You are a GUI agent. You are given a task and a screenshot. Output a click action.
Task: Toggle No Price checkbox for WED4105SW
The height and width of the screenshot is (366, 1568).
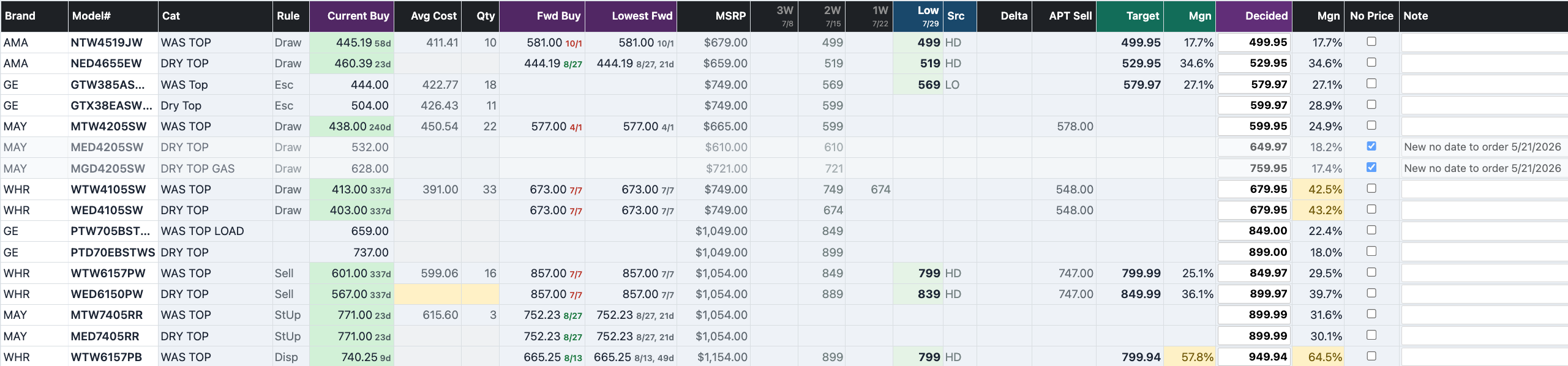[1371, 209]
